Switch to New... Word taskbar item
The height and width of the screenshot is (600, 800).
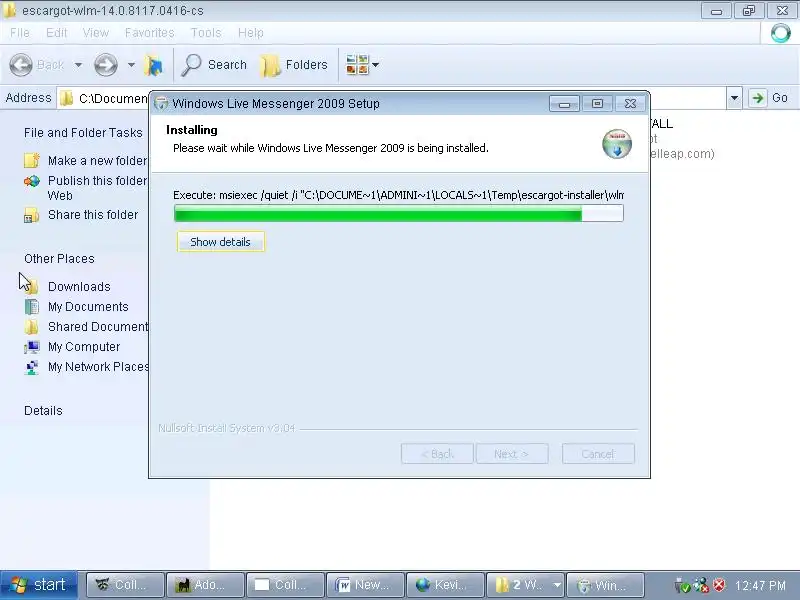tap(365, 585)
